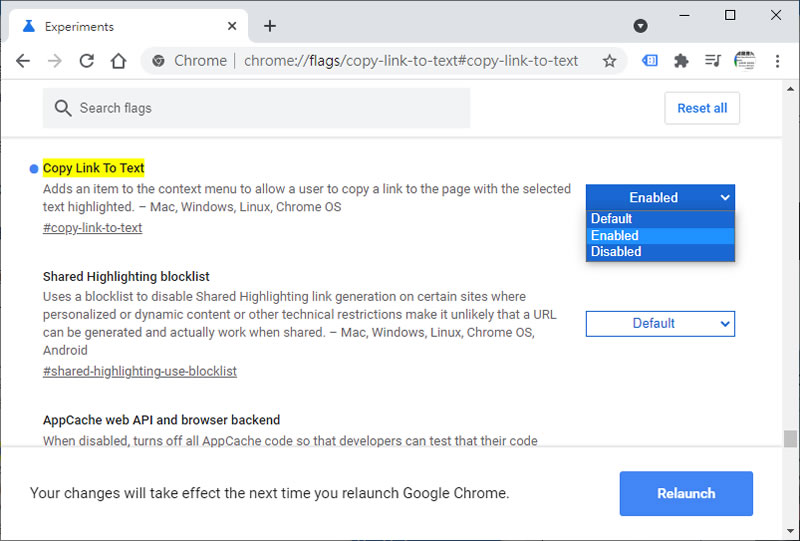Click the vertical scrollbar thumb
Screen dimensions: 800x541
(790, 438)
